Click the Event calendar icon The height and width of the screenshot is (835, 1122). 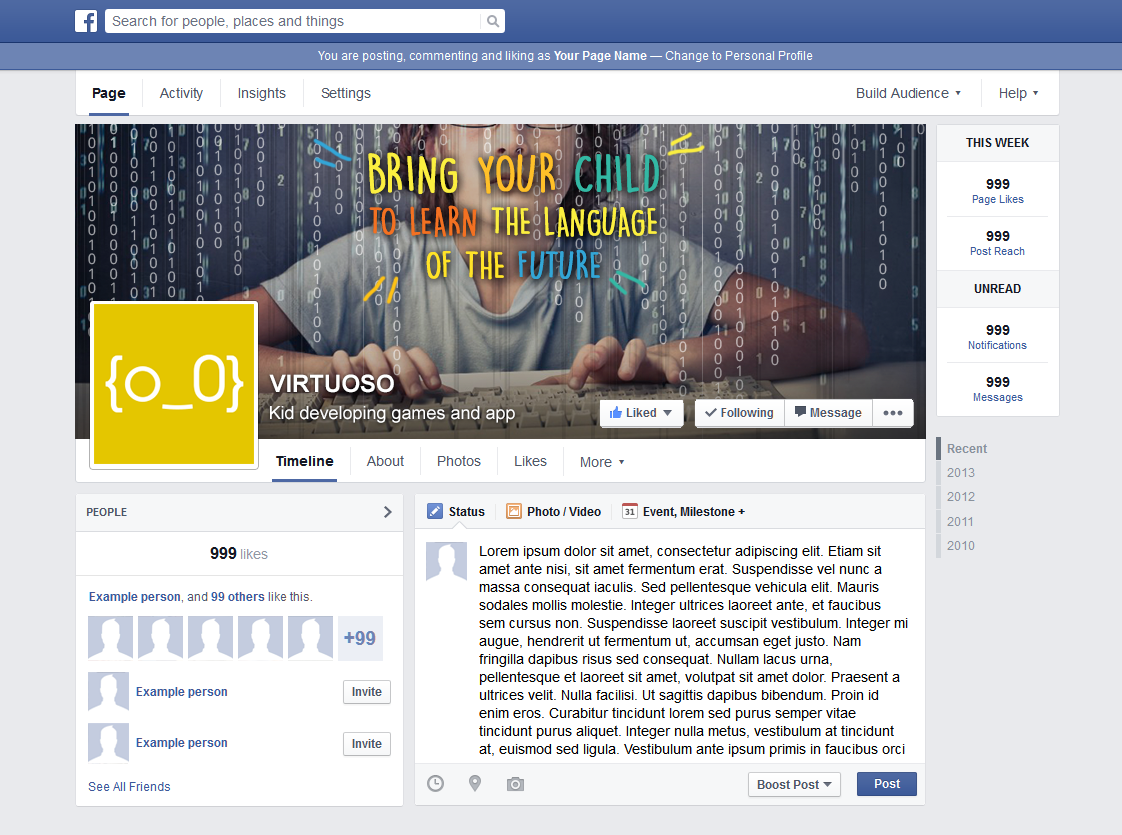click(x=630, y=511)
